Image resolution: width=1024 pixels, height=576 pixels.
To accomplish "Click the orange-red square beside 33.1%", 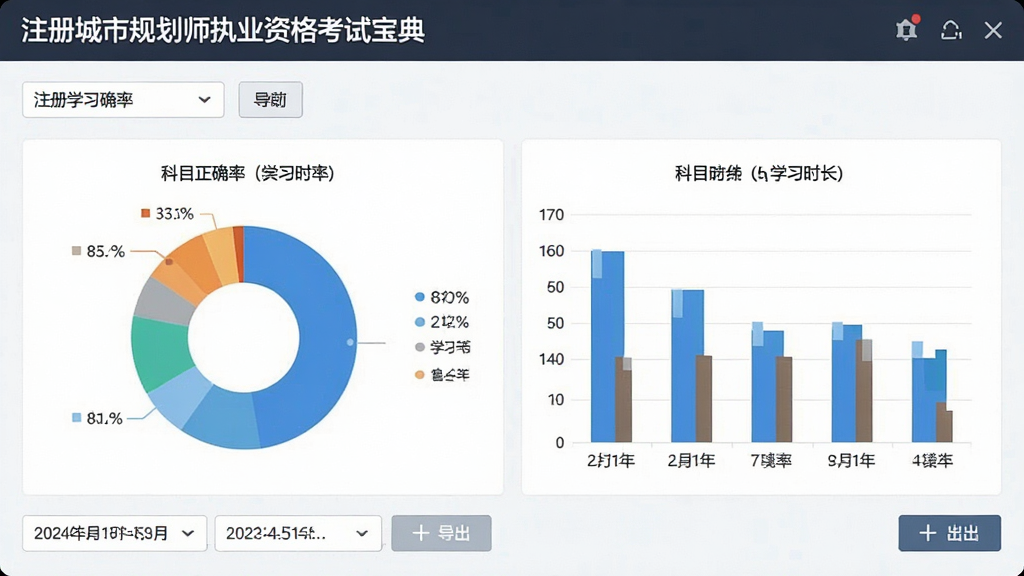I will [x=146, y=213].
